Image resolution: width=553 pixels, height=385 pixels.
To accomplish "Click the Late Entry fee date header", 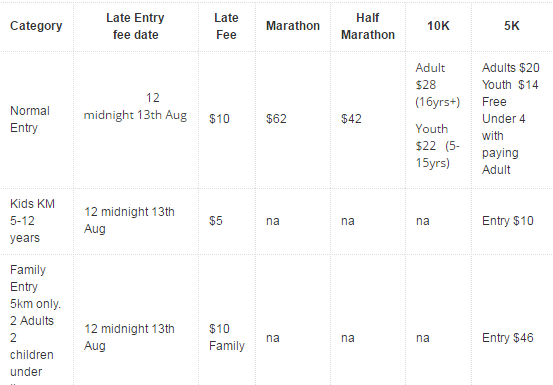I will 135,26.
